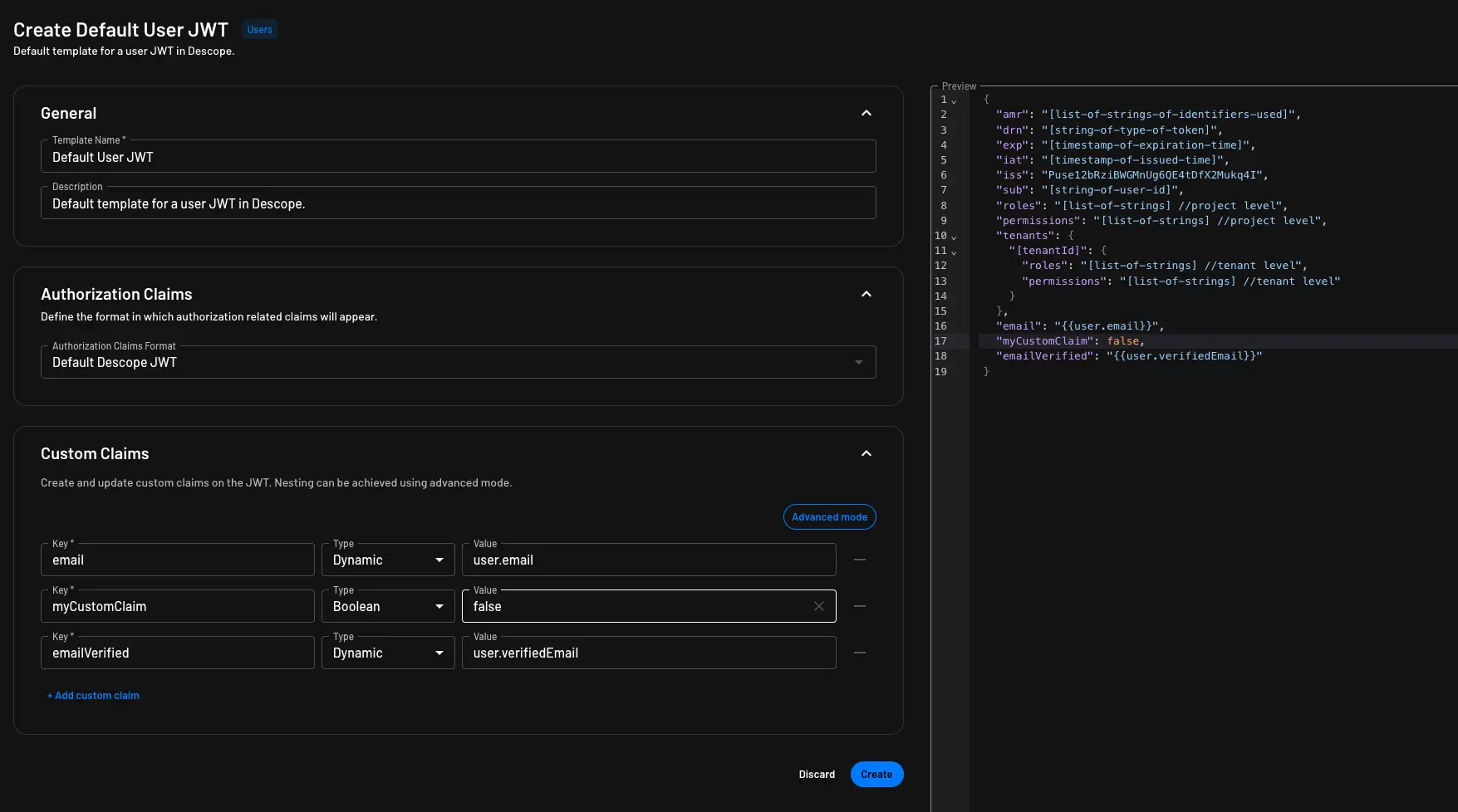
Task: Clear the false value with X icon
Action: (x=819, y=606)
